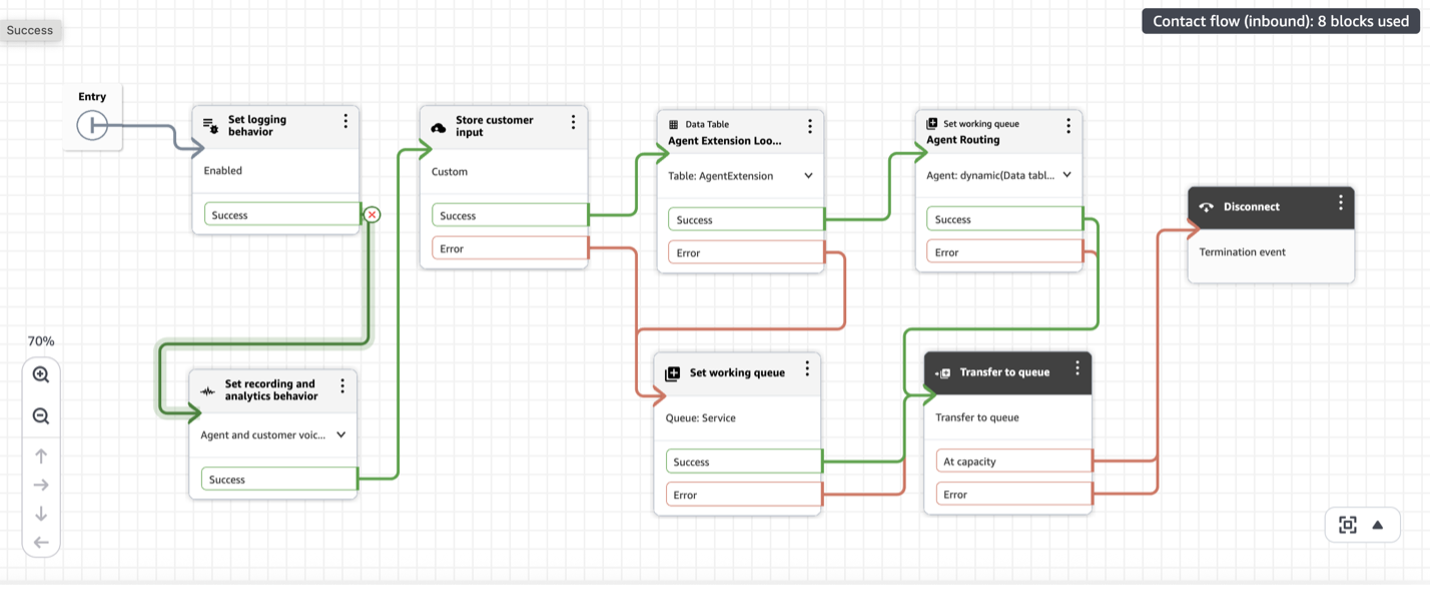
Task: Remove the Success connection using the red X
Action: [x=371, y=214]
